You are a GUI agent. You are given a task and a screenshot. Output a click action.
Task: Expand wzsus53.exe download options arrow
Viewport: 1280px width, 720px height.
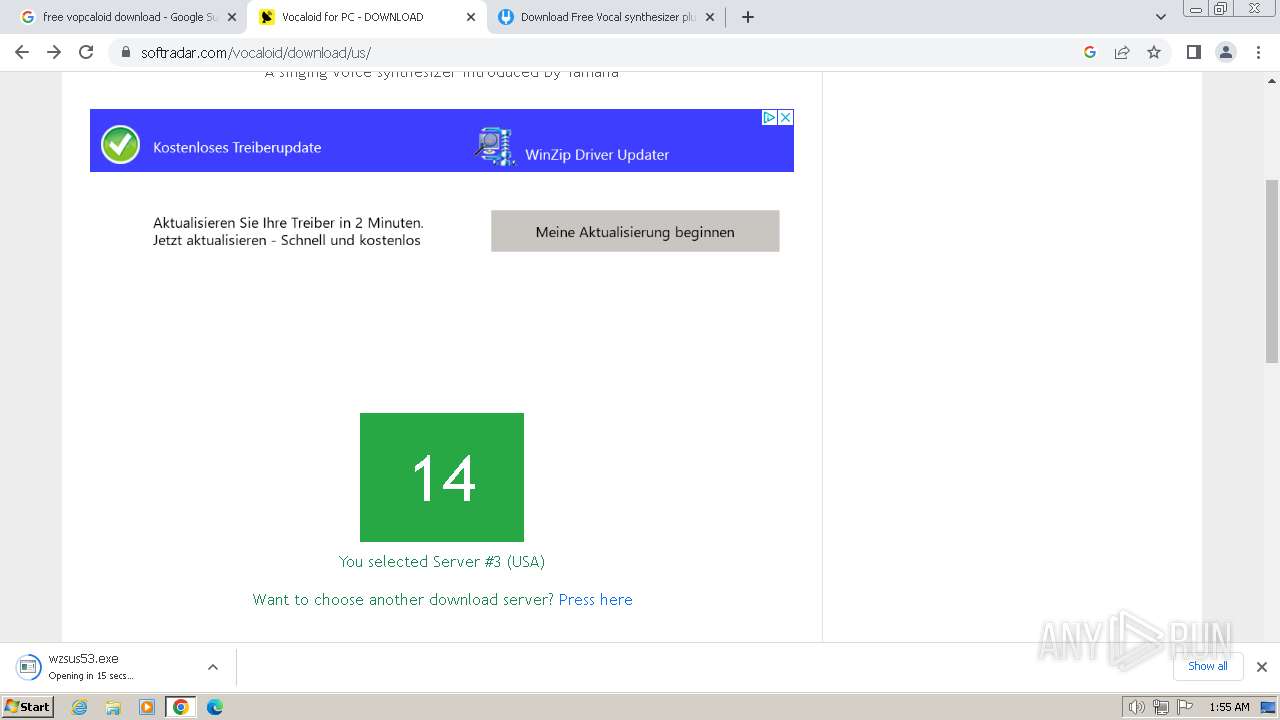pos(212,667)
